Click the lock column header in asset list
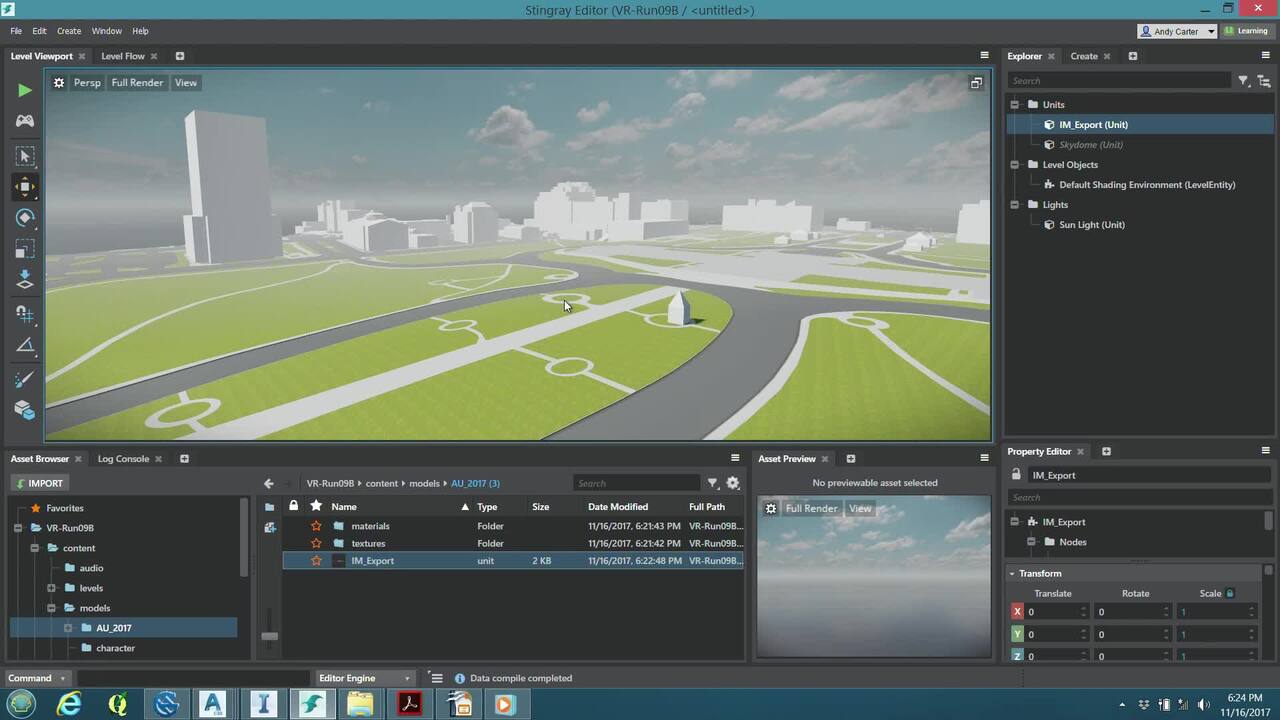 293,506
